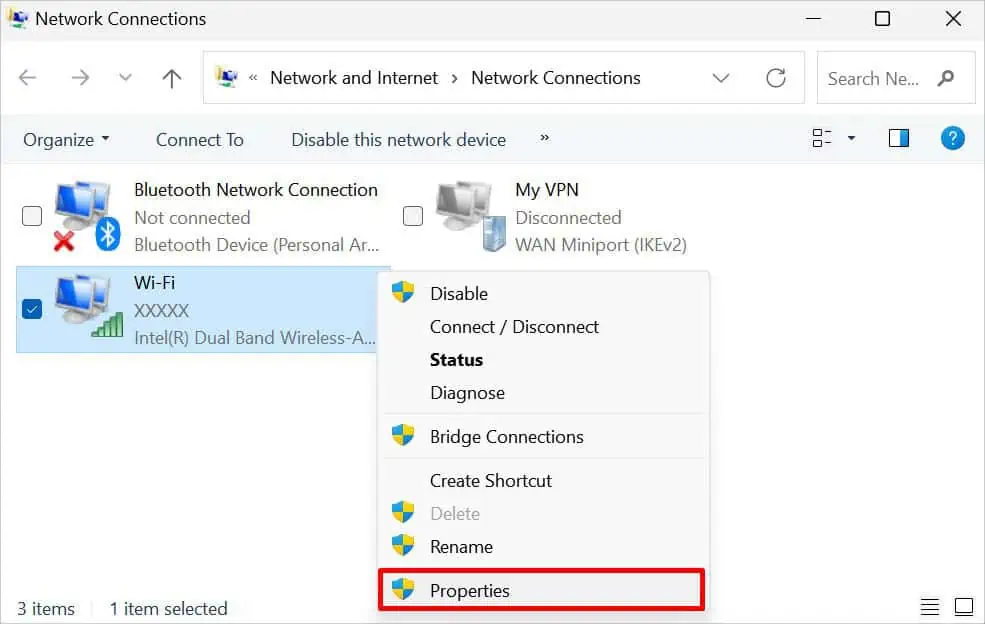Switch to details view using status bar icon
Image resolution: width=985 pixels, height=624 pixels.
coord(930,607)
